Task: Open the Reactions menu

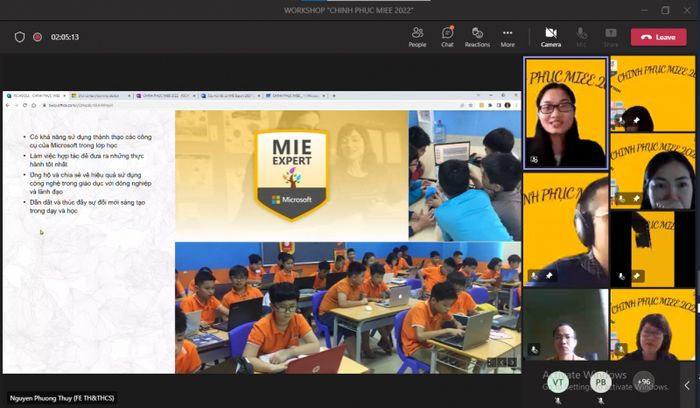Action: (x=477, y=37)
